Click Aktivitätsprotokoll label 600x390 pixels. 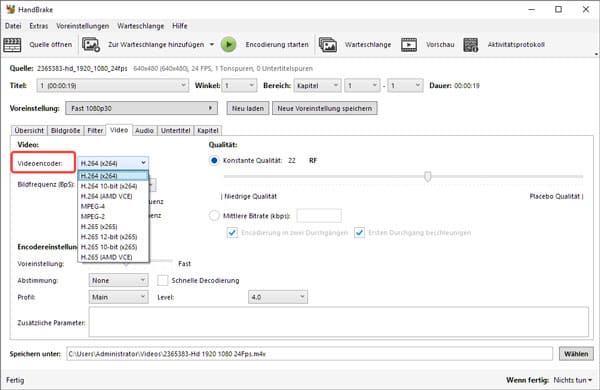[516, 45]
